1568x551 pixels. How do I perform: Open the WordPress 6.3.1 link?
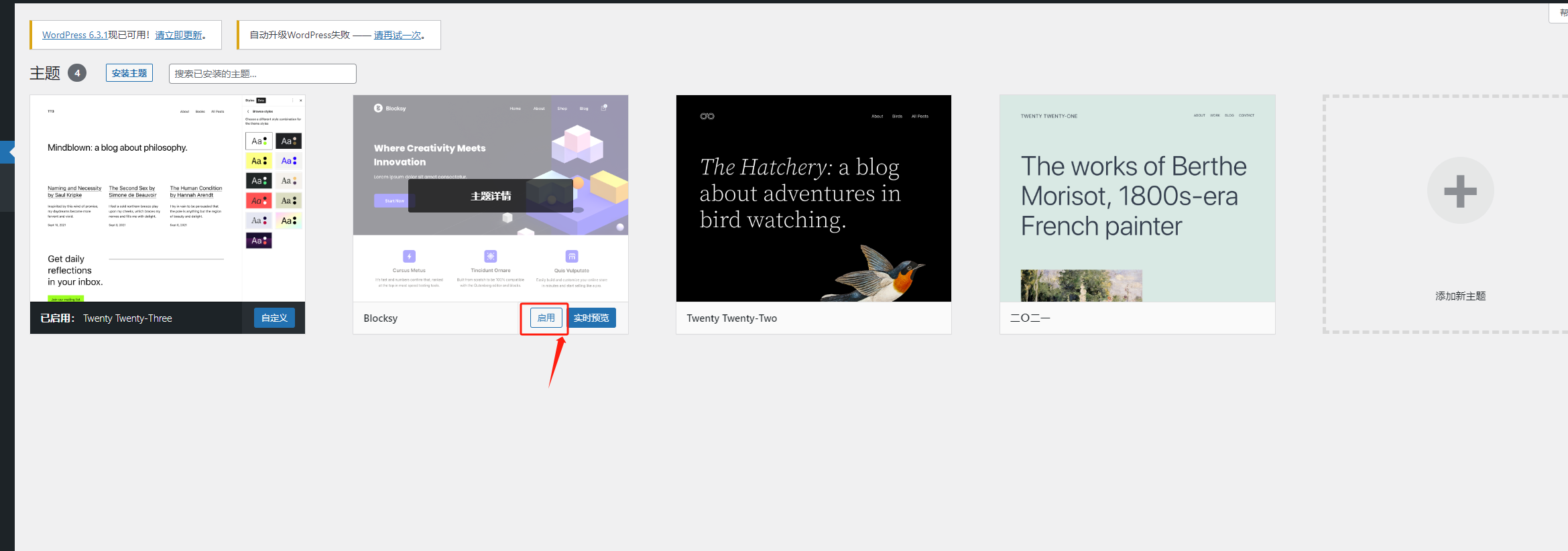point(74,35)
